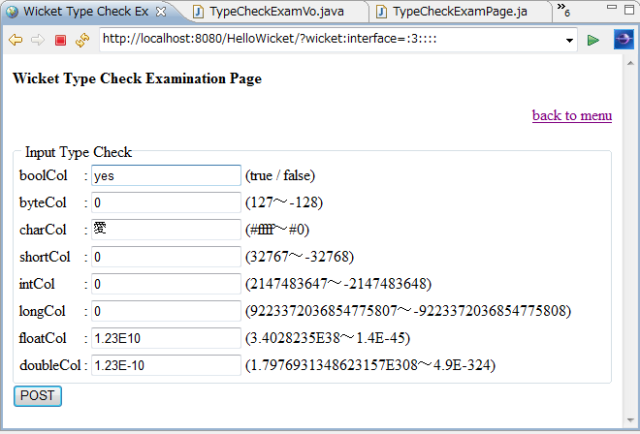
Task: Switch to the TypeCheckExamVo.java tab
Action: 275,12
